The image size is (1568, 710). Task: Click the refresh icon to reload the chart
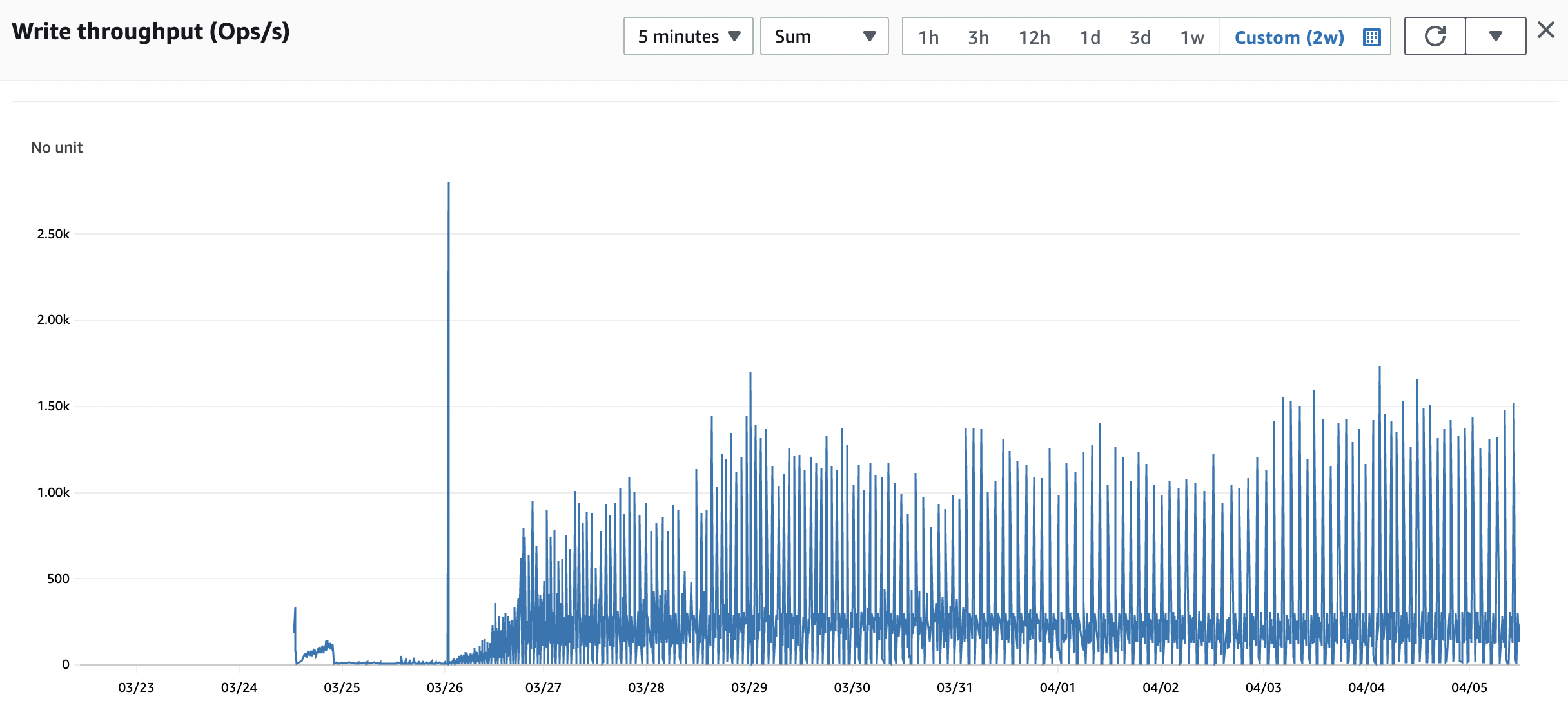[x=1434, y=36]
